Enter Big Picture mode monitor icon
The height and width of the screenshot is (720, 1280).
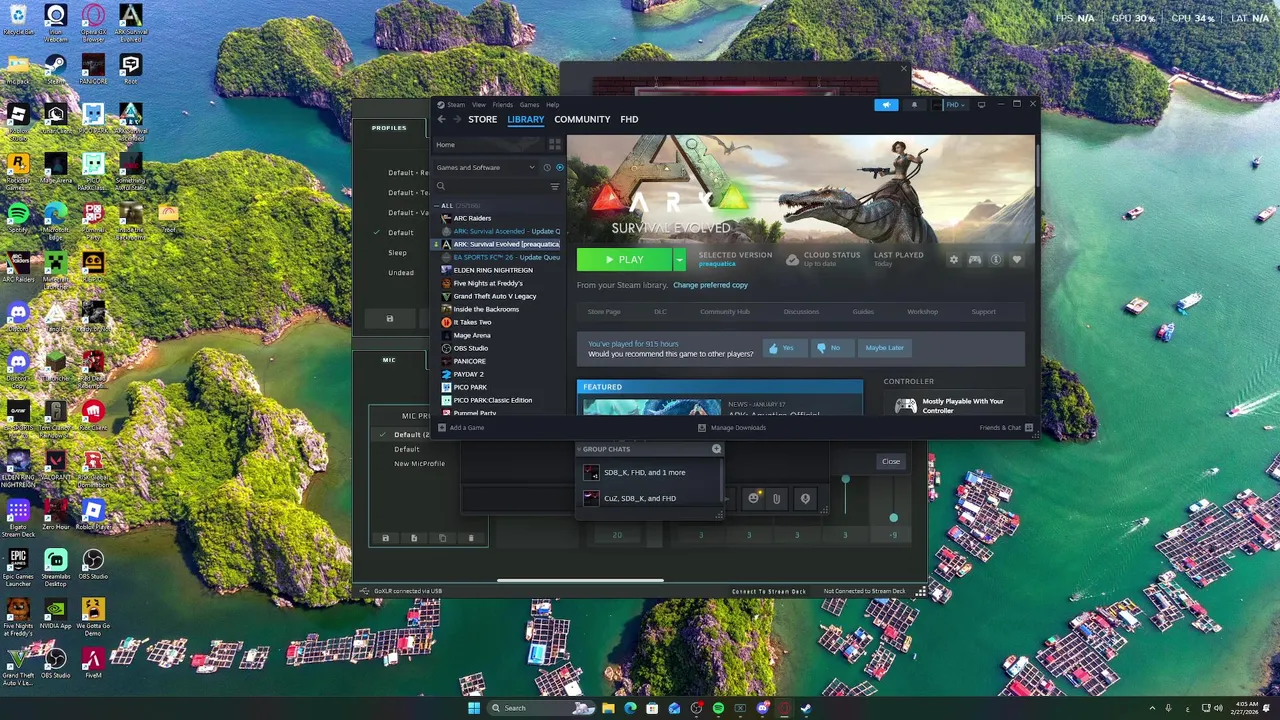[981, 104]
